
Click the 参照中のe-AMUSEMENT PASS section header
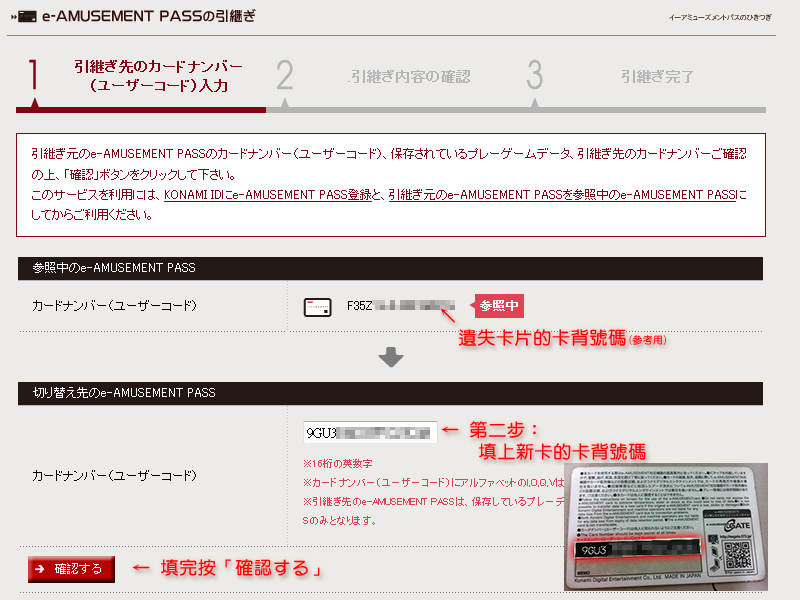click(390, 268)
